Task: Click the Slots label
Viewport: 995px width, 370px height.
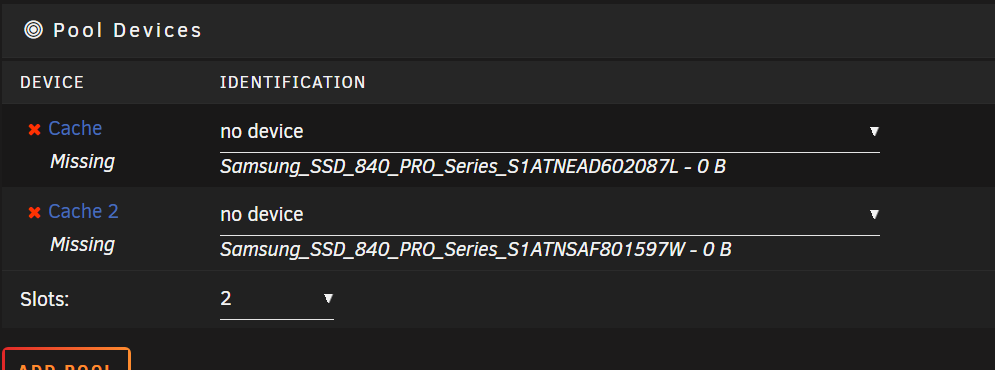Action: tap(44, 299)
